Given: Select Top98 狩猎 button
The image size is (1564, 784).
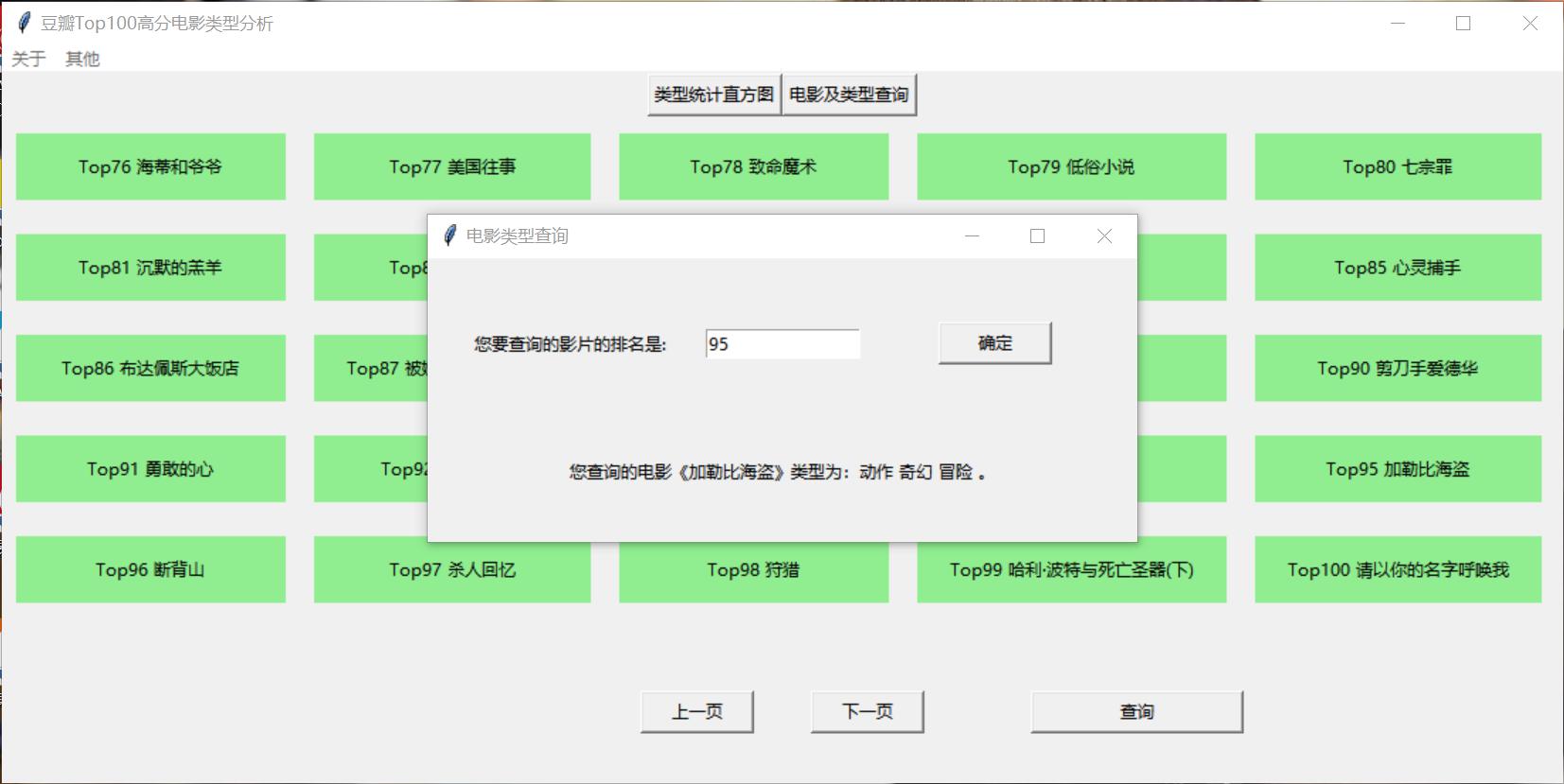Looking at the screenshot, I should click(x=753, y=571).
